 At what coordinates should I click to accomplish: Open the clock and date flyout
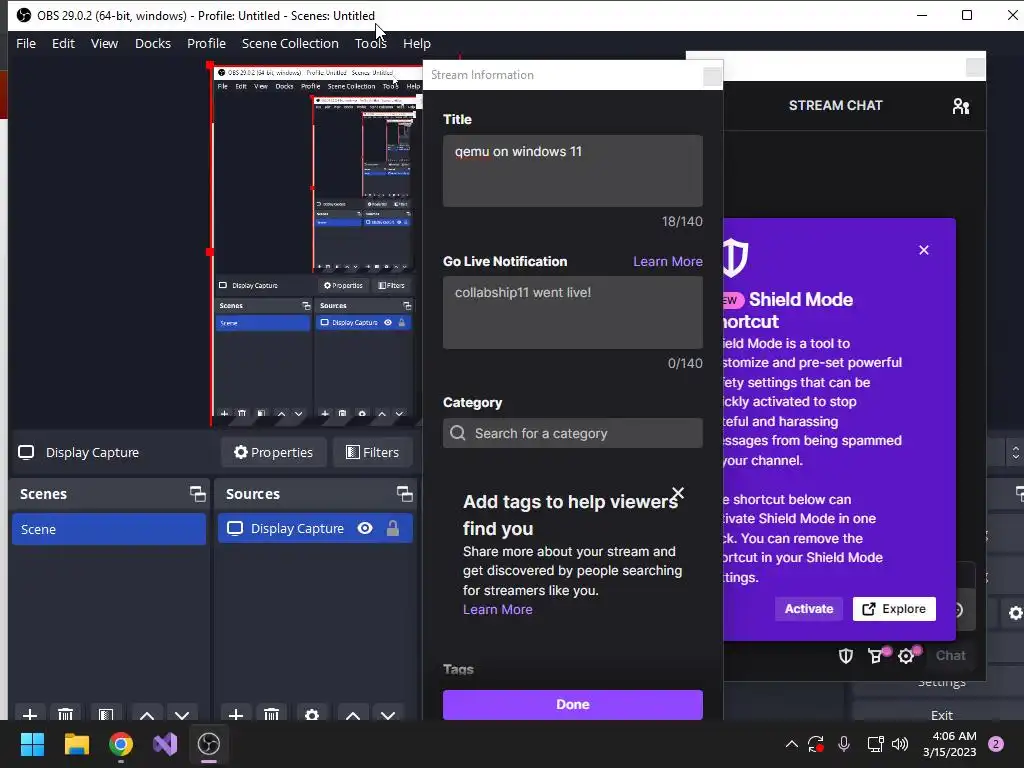950,744
